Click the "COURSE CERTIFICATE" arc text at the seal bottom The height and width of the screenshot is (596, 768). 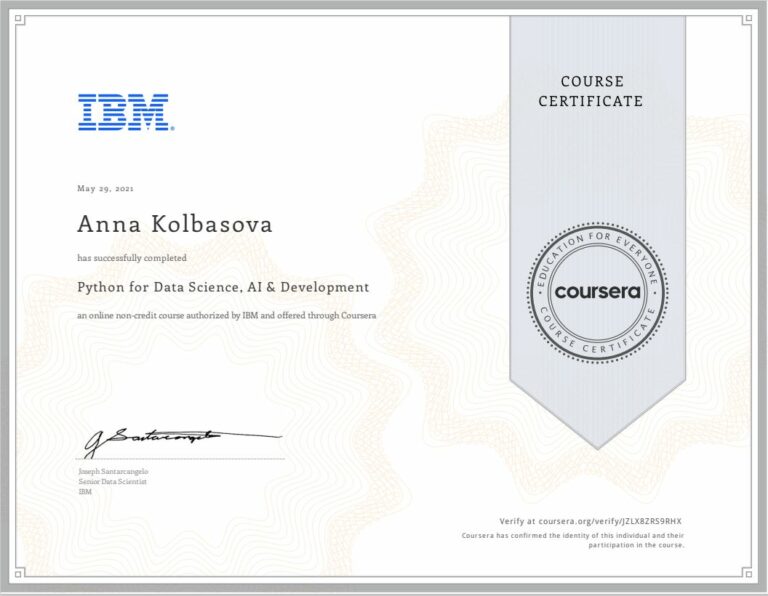pos(597,342)
